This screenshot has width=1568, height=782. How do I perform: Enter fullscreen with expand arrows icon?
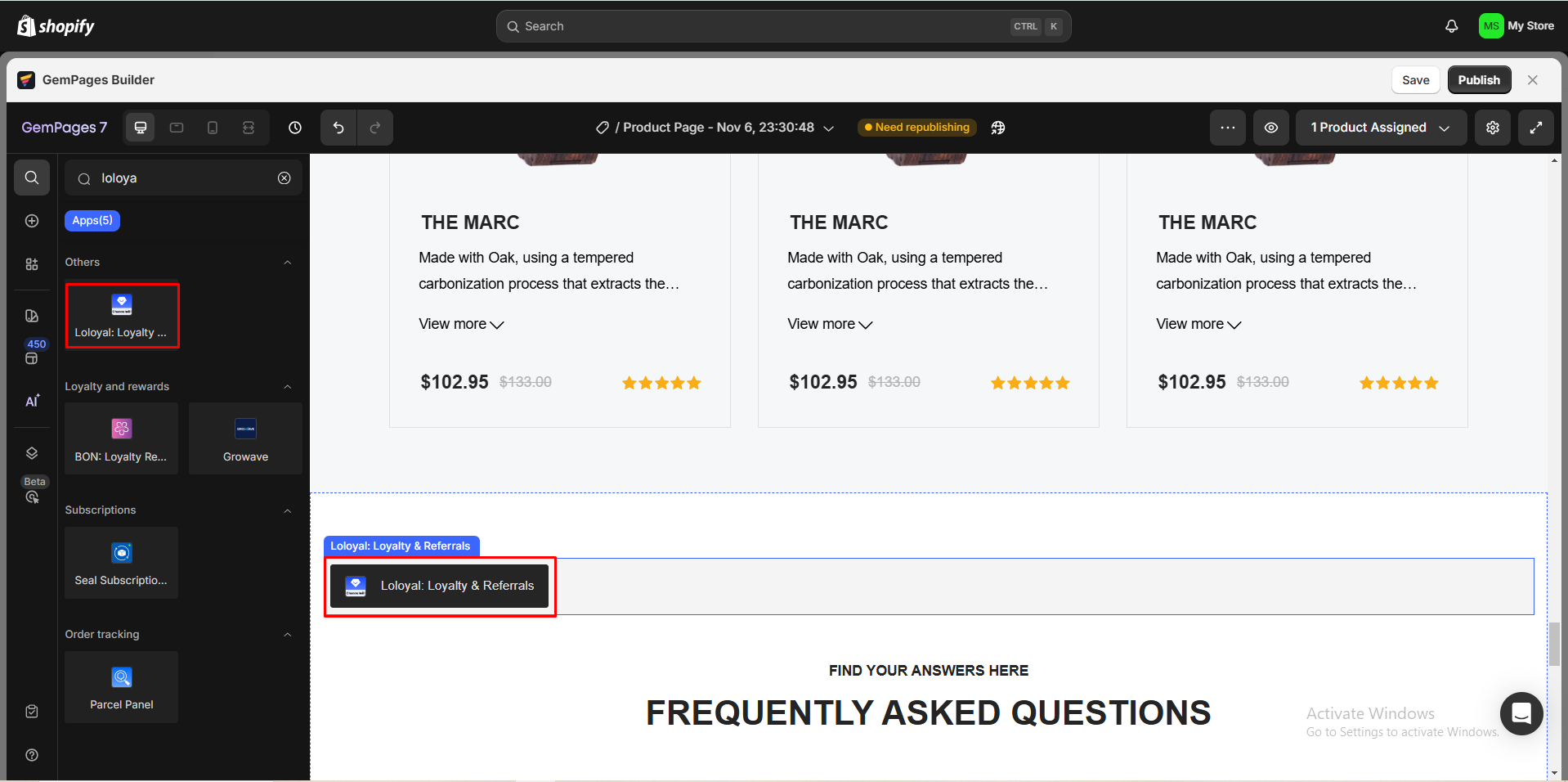[x=1535, y=128]
